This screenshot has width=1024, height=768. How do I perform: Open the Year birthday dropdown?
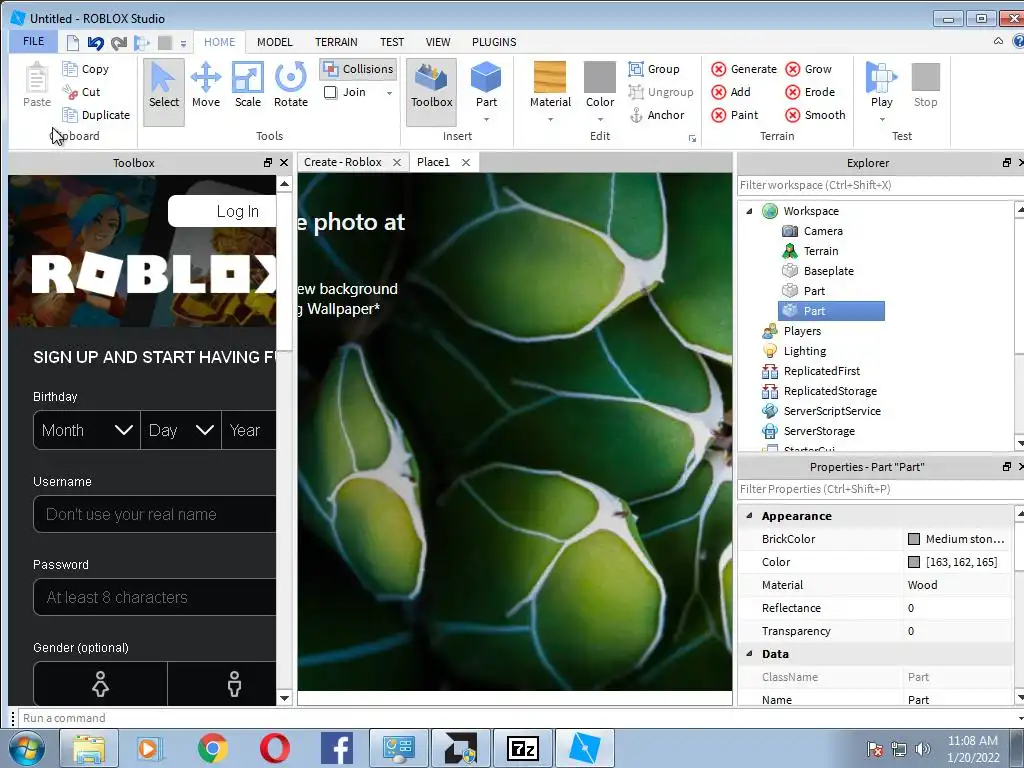[249, 430]
